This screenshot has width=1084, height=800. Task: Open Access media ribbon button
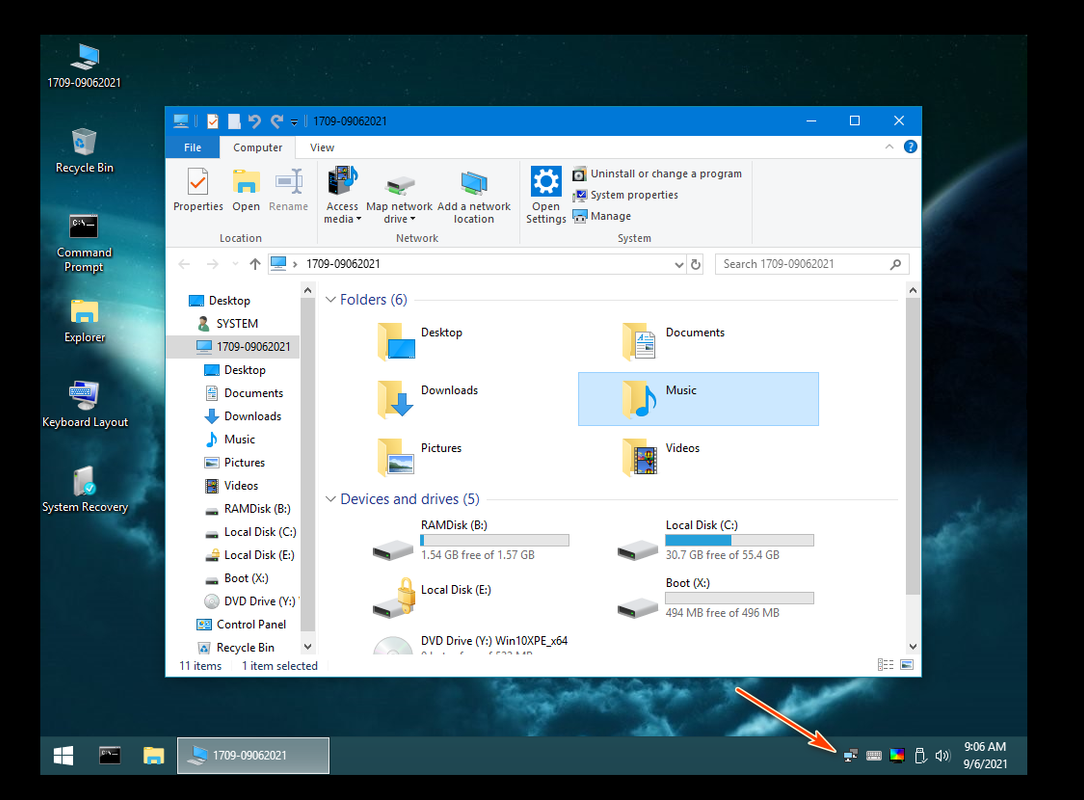(x=342, y=194)
